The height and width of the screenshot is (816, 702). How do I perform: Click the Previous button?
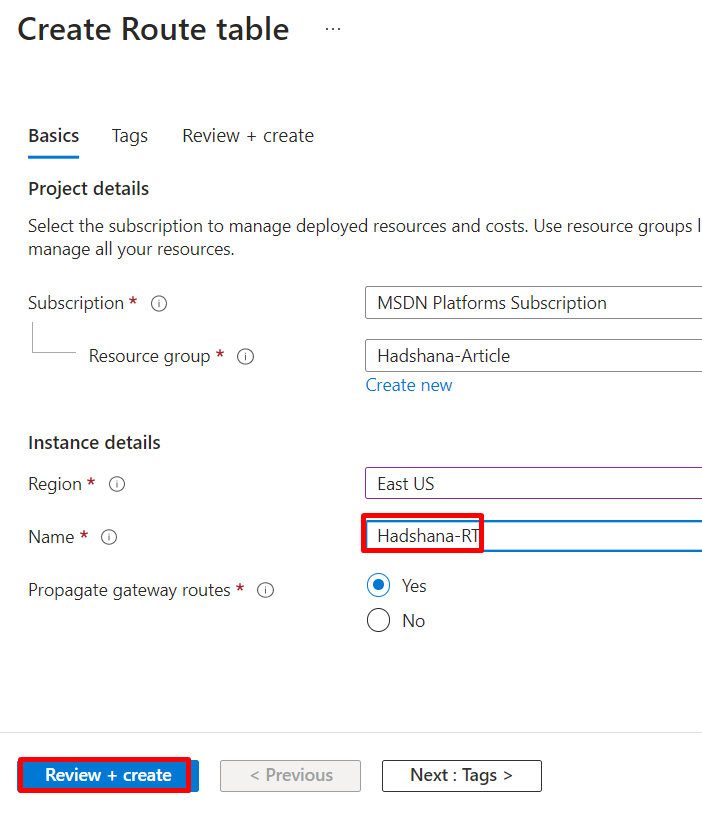tap(290, 775)
